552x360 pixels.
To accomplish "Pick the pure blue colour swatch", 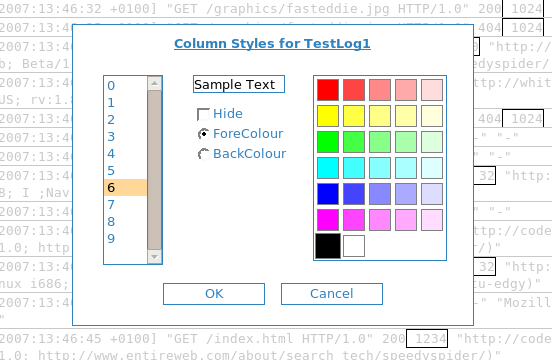I will point(328,194).
